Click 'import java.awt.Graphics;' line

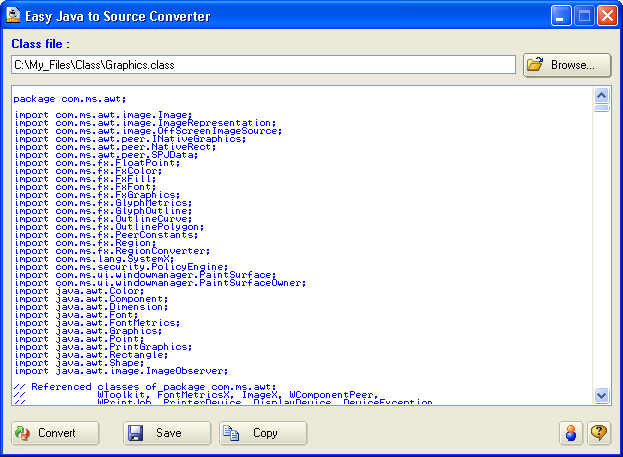88,331
